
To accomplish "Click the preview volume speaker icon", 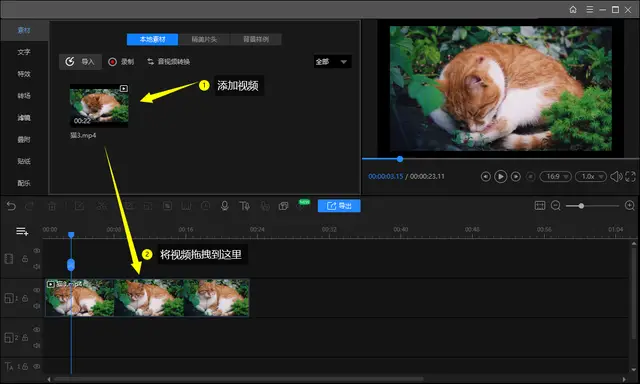I will point(616,176).
